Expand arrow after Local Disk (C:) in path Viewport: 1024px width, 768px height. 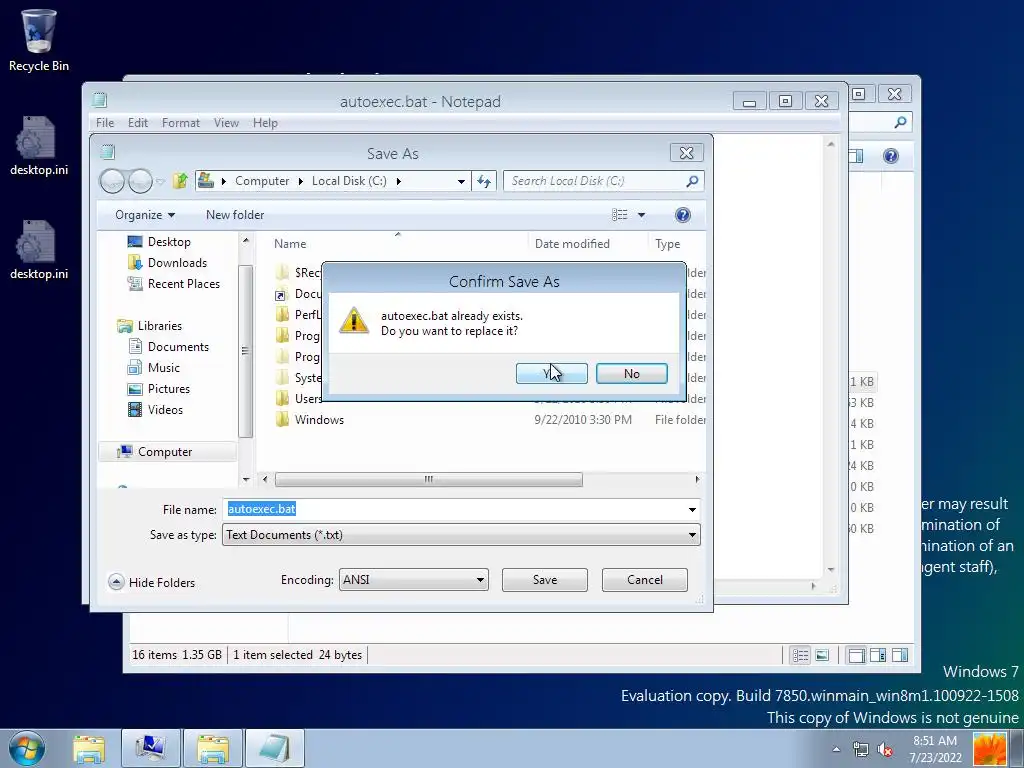tap(398, 181)
